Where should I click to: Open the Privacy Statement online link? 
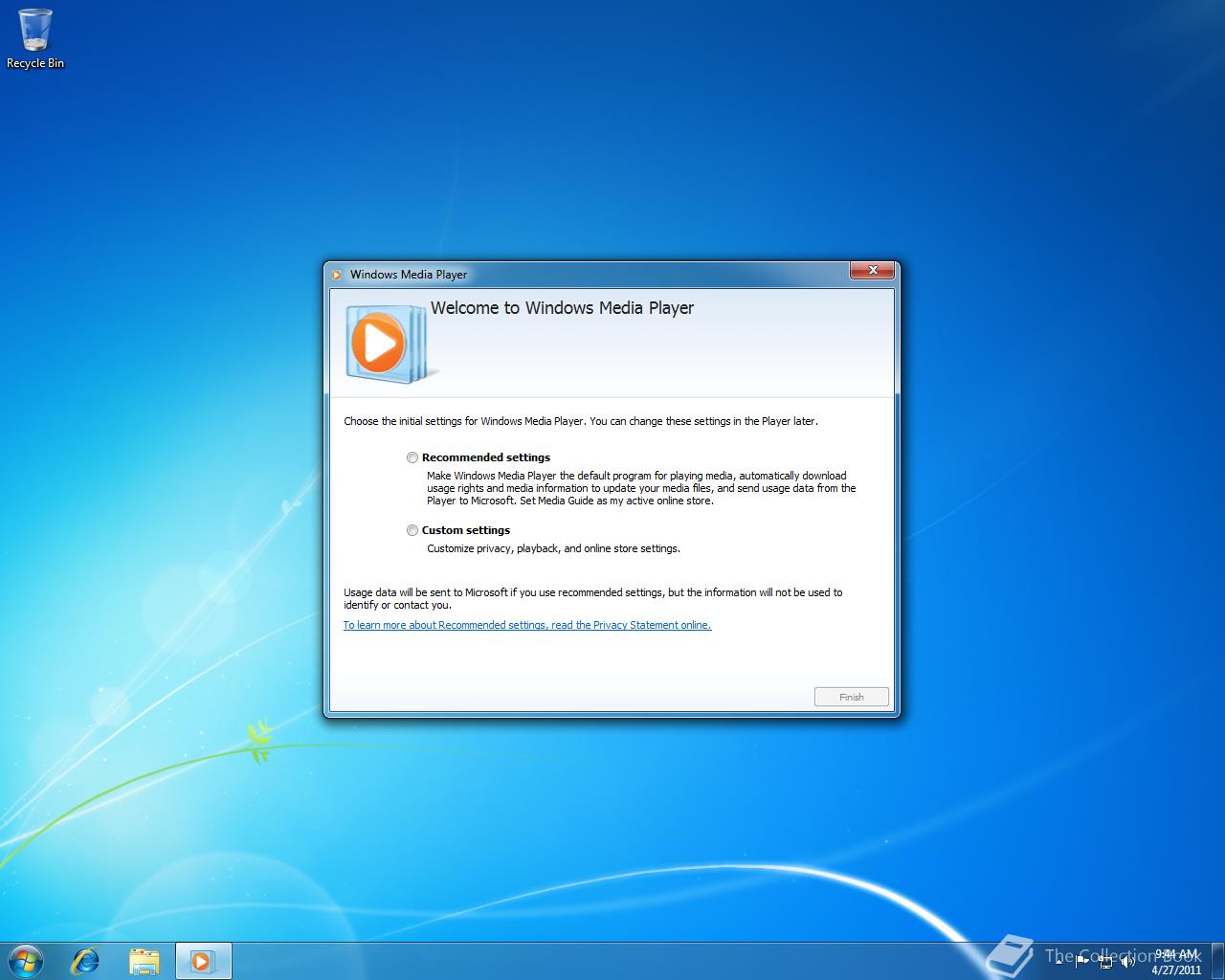(x=527, y=625)
